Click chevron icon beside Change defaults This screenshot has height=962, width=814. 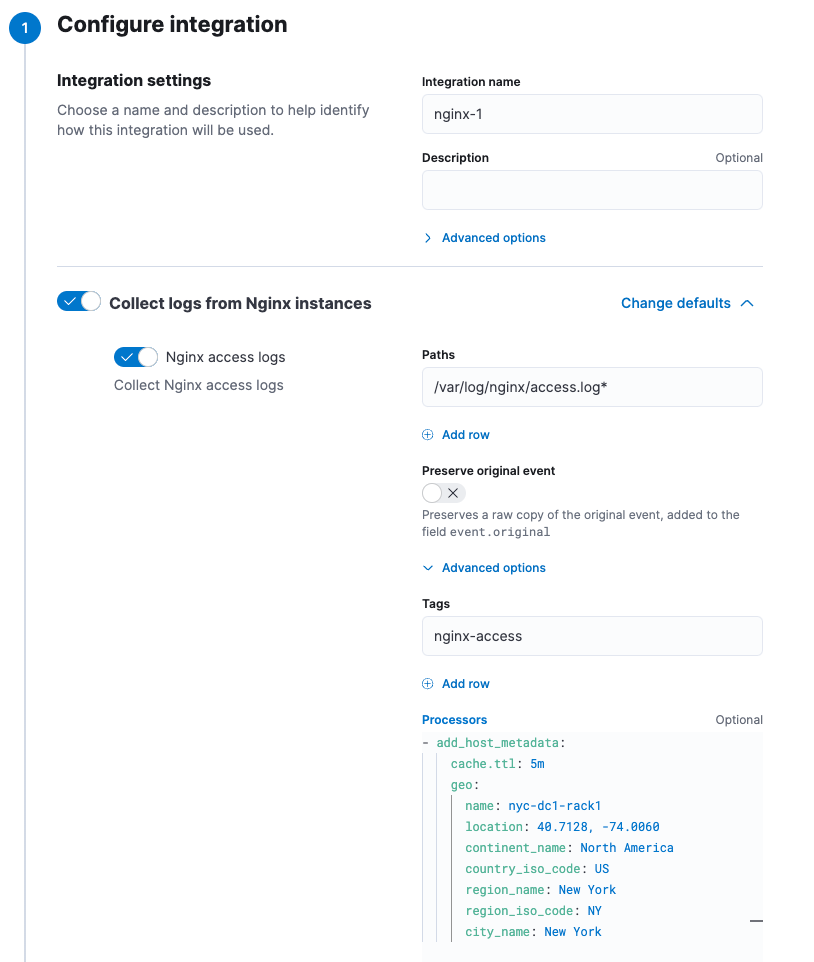point(746,303)
